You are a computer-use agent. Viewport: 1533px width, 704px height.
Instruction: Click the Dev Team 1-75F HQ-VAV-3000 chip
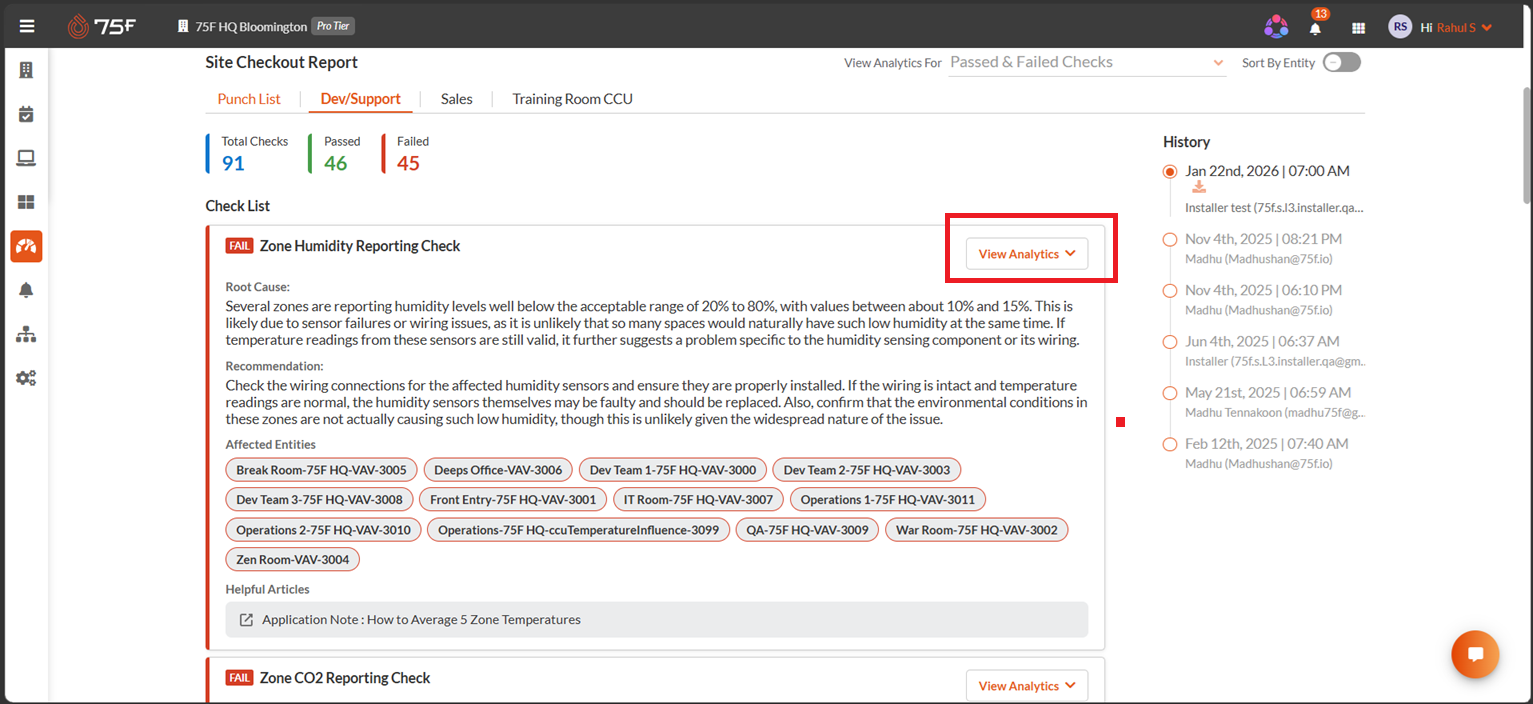coord(673,469)
